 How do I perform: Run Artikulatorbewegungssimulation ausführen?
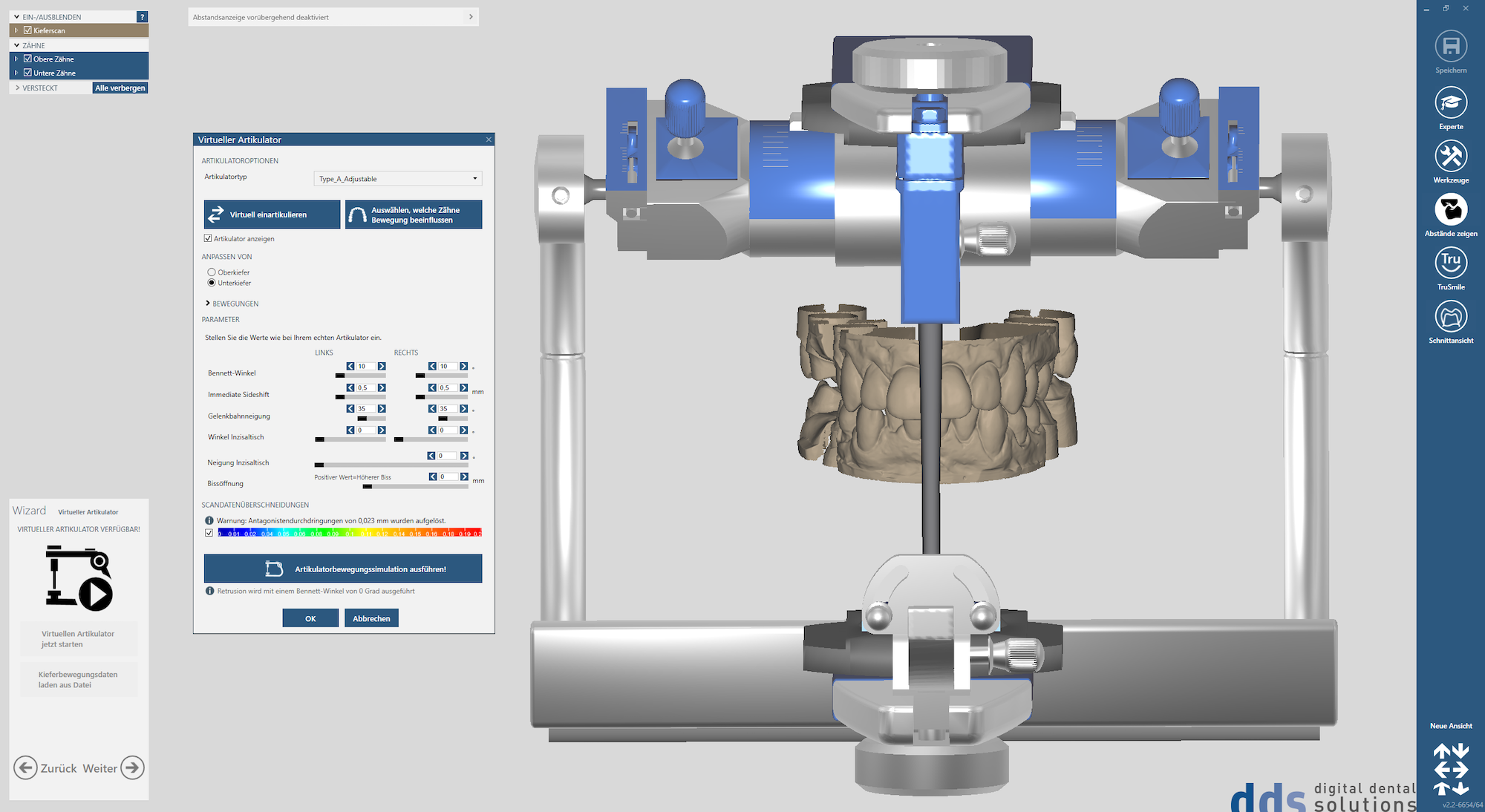(x=343, y=568)
